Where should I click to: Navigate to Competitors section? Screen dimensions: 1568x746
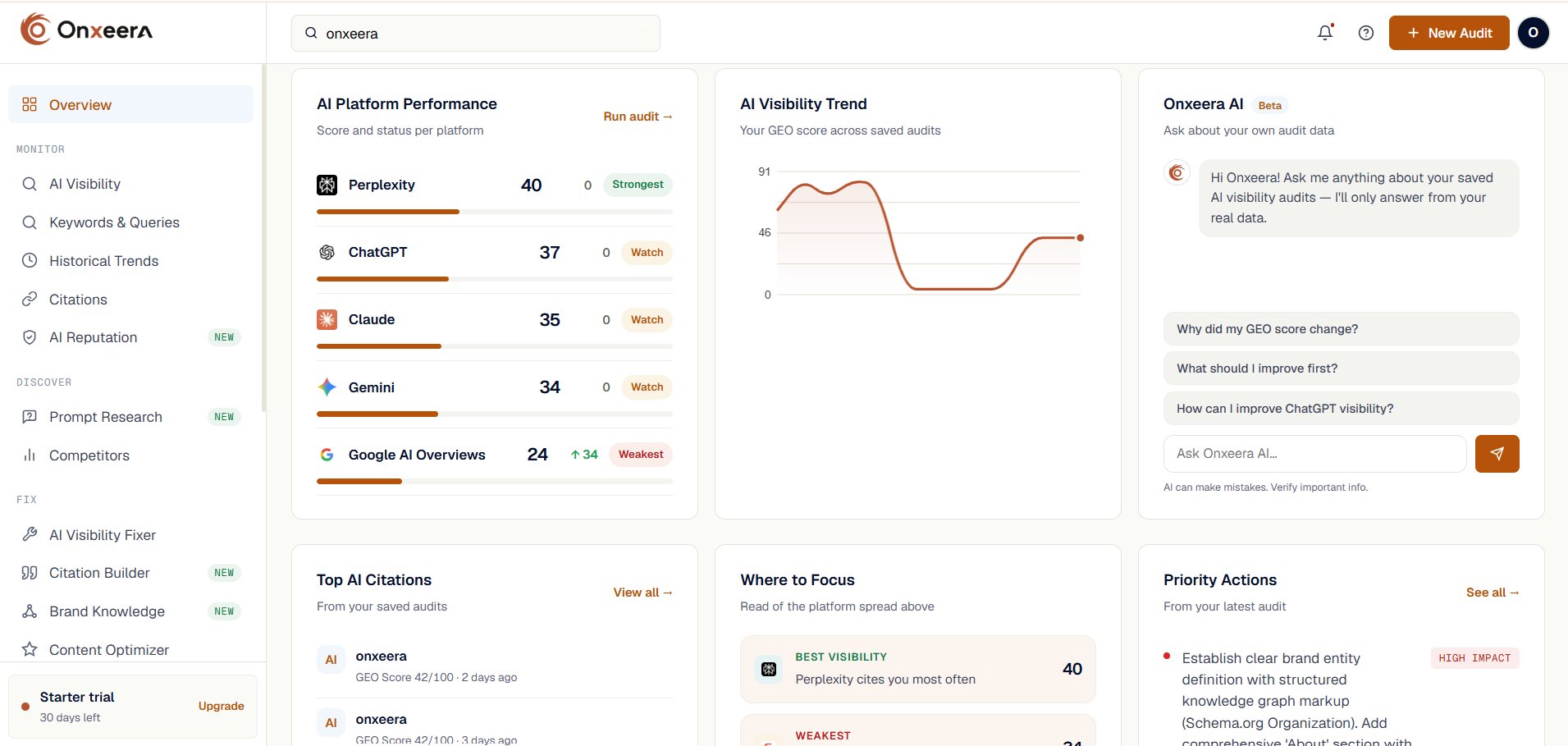[x=131, y=455]
